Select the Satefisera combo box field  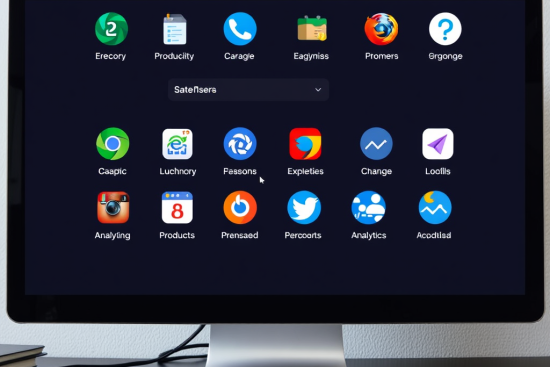(248, 90)
